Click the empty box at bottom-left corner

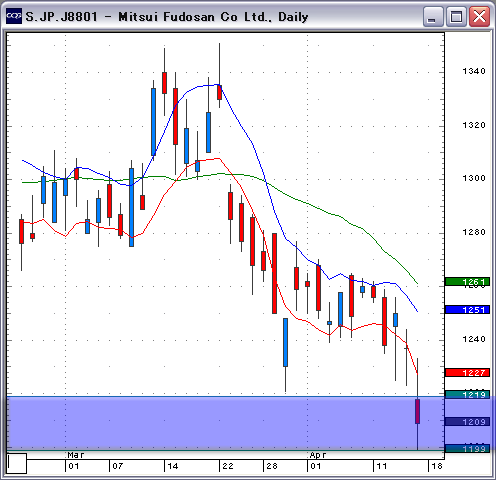click(17, 463)
